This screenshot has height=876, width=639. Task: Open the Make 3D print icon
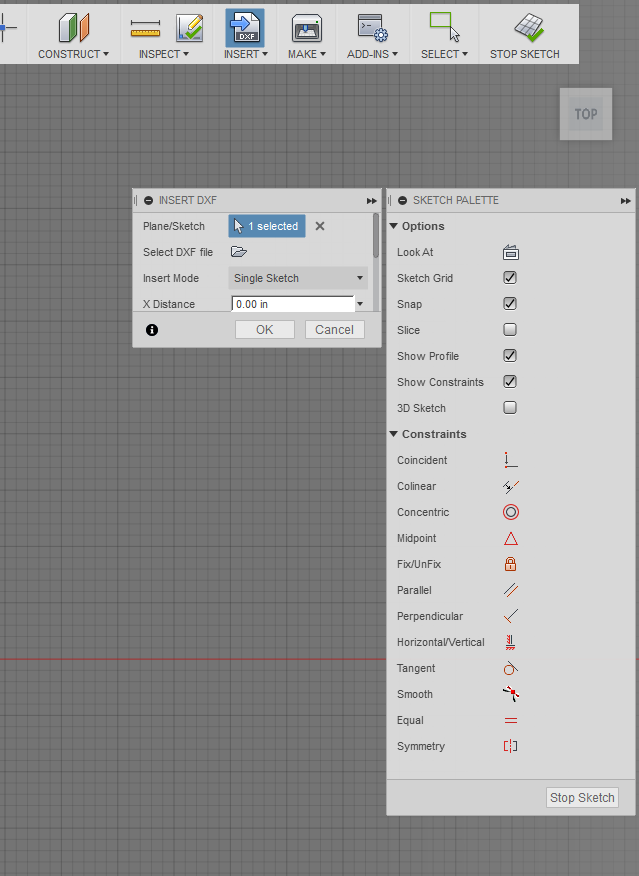point(307,28)
